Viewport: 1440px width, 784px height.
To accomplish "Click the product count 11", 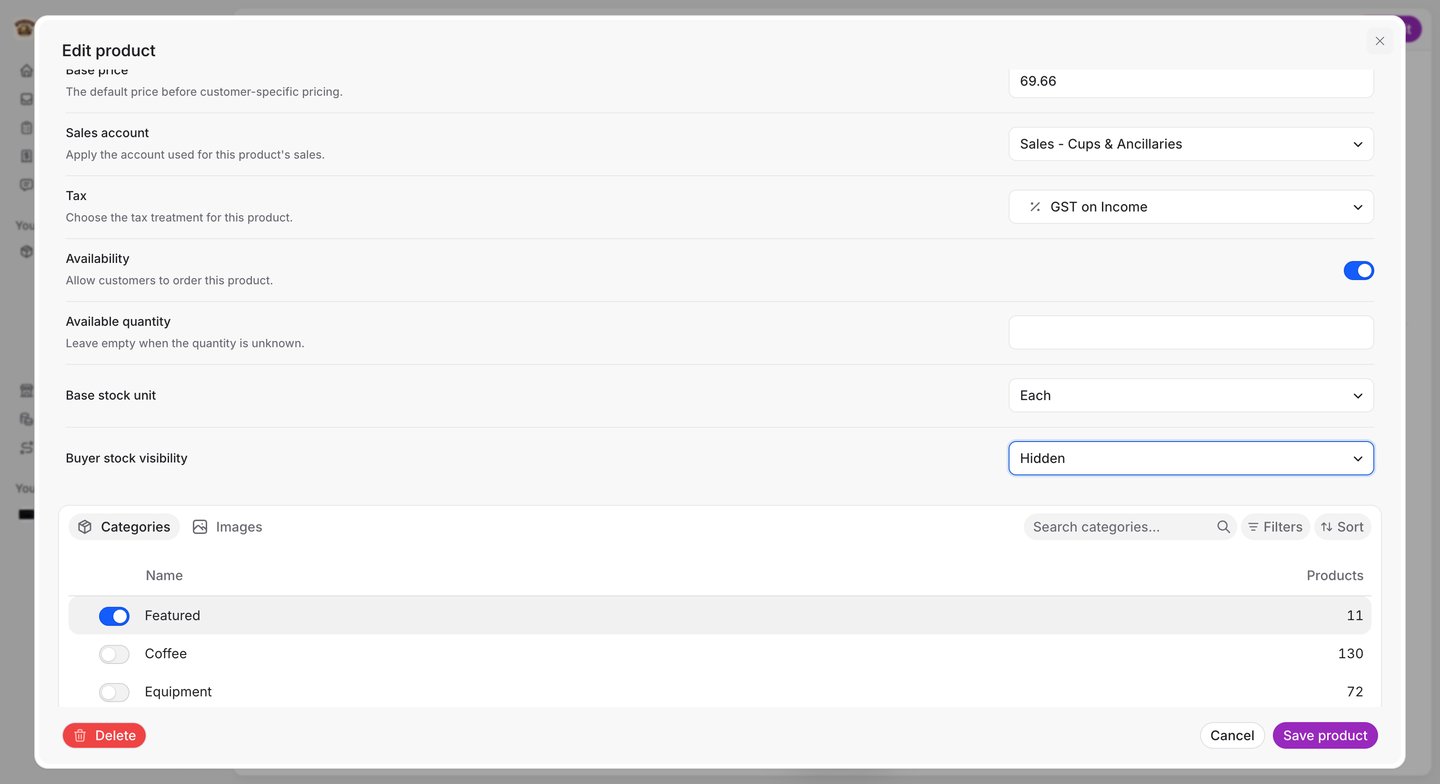I will [x=1355, y=616].
